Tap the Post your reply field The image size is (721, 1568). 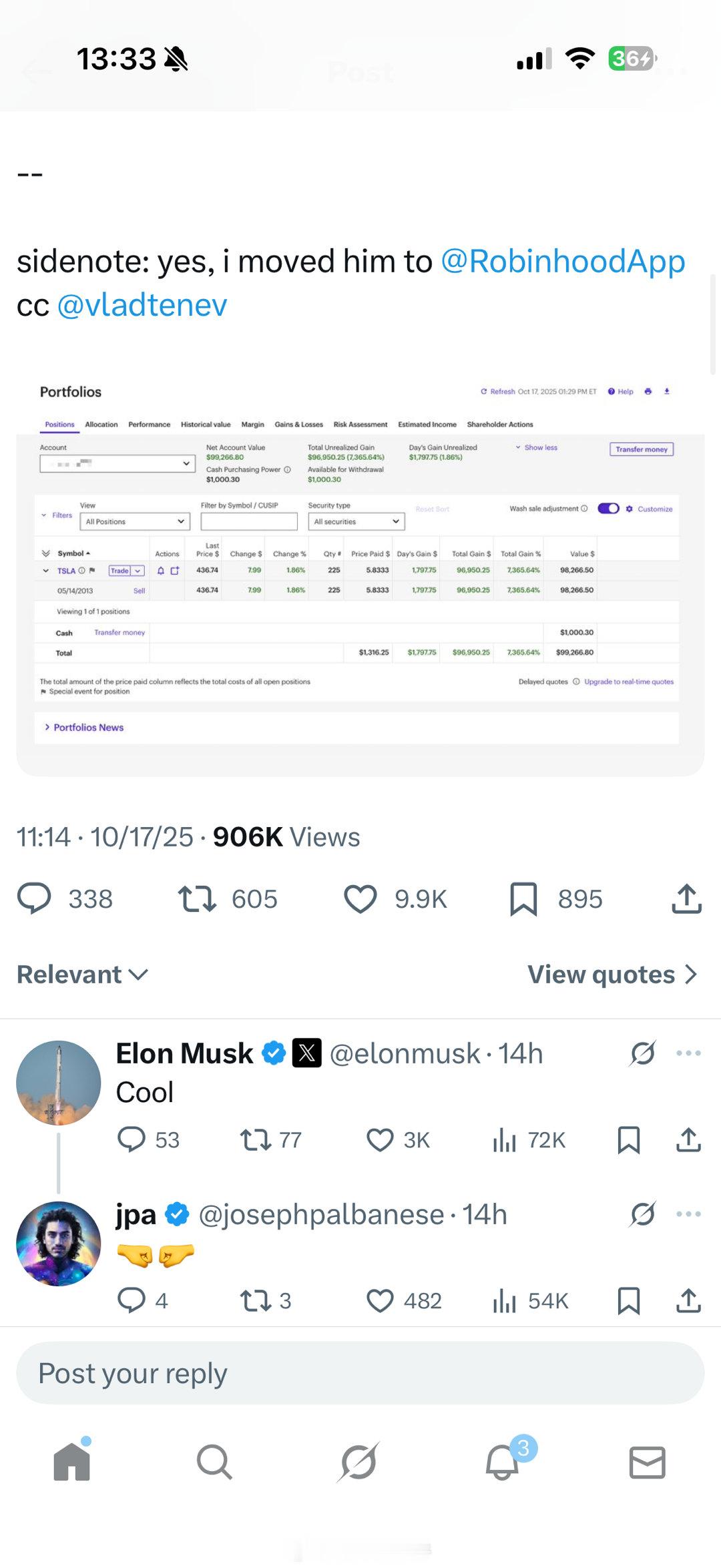[x=360, y=1374]
